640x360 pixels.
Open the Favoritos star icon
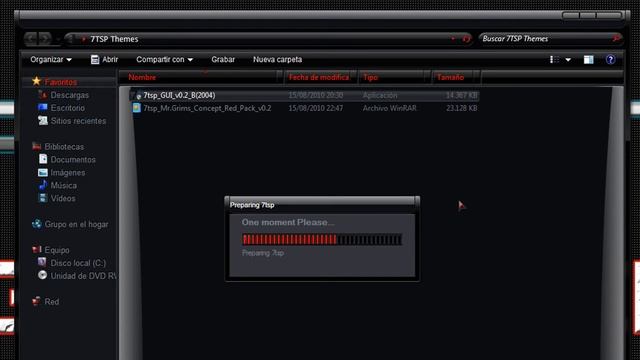point(36,81)
